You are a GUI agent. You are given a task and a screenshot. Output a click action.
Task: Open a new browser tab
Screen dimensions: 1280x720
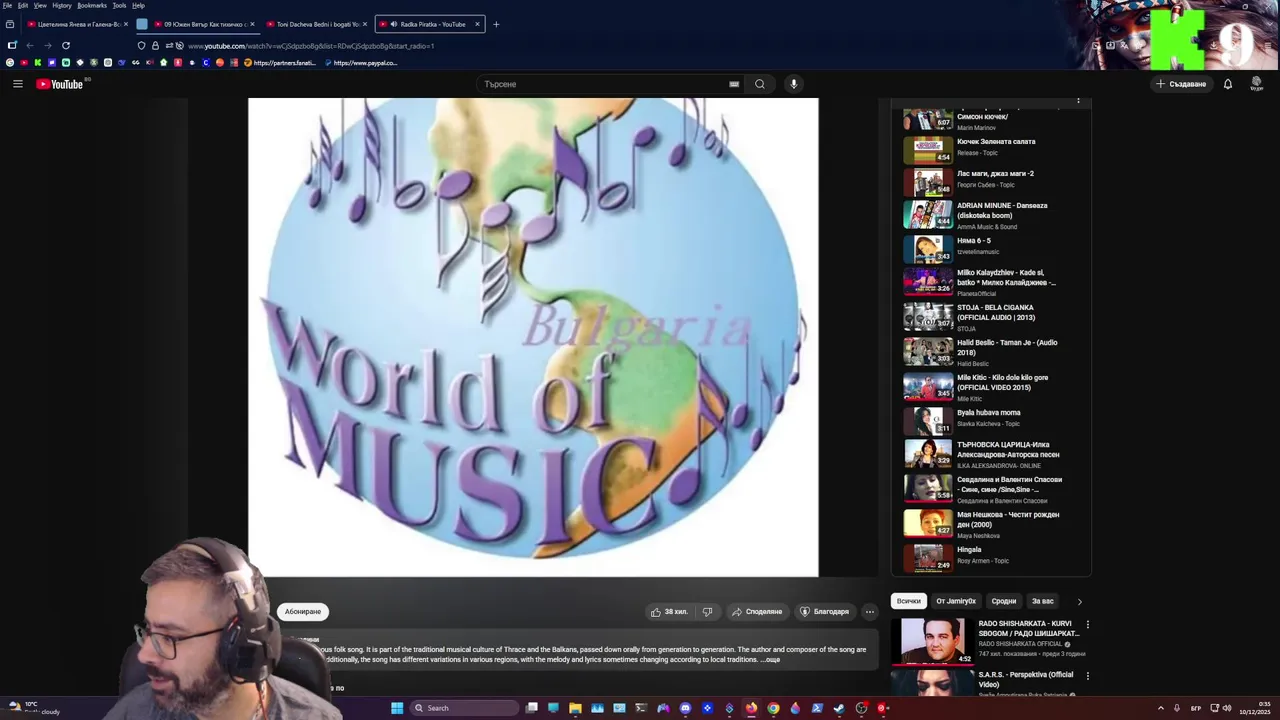[x=496, y=24]
